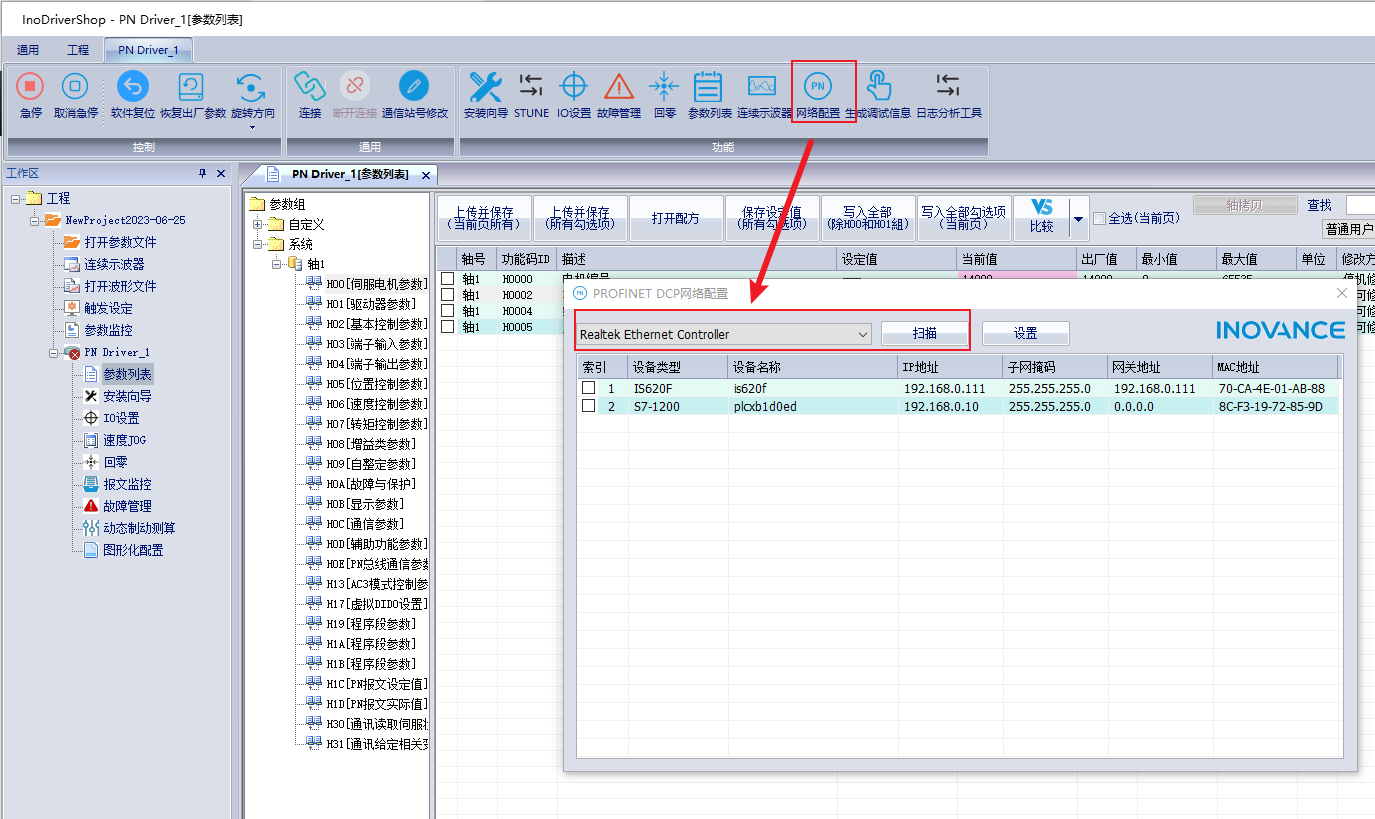Image resolution: width=1375 pixels, height=819 pixels.
Task: Select 参数监控 in the workspace tree
Action: [108, 330]
